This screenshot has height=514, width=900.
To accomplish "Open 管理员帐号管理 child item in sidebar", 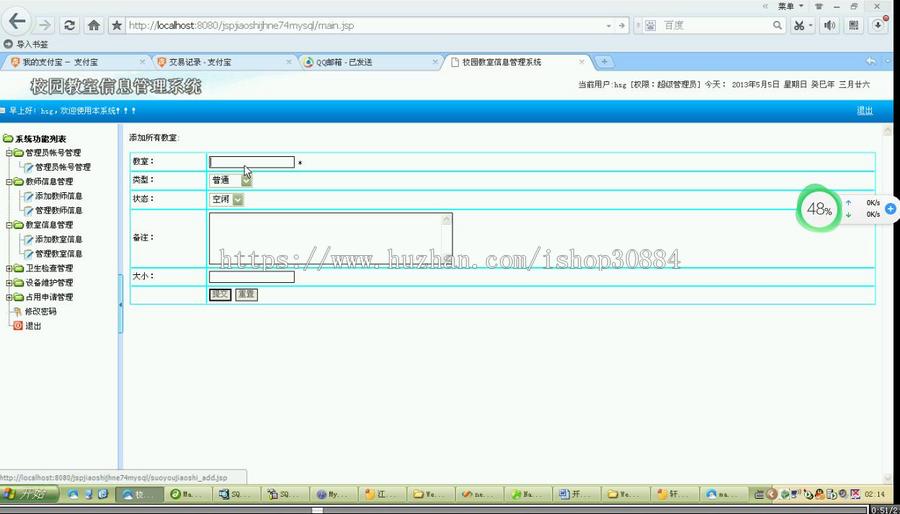I will (x=63, y=167).
